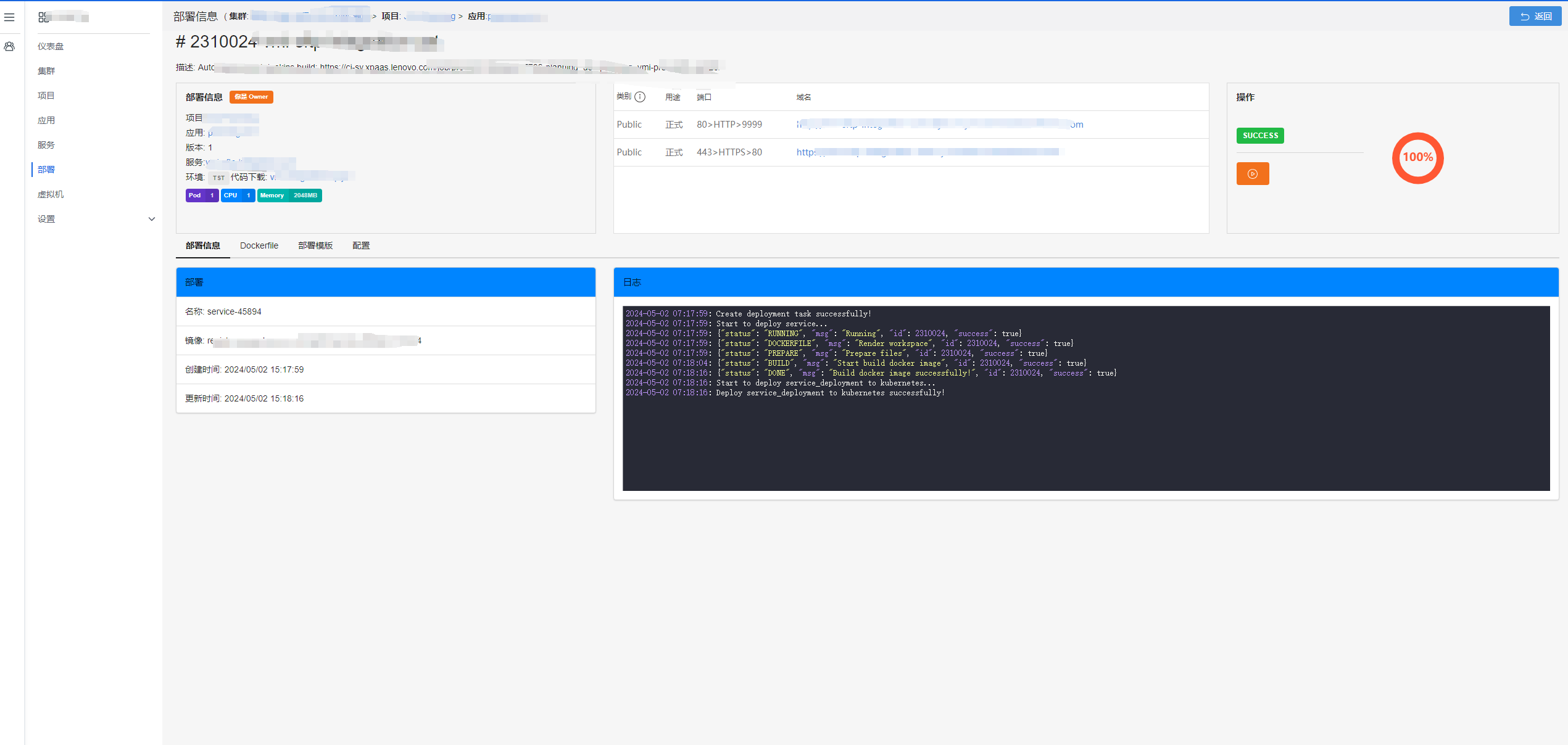
Task: Select the 部署信息 tab
Action: click(x=203, y=245)
